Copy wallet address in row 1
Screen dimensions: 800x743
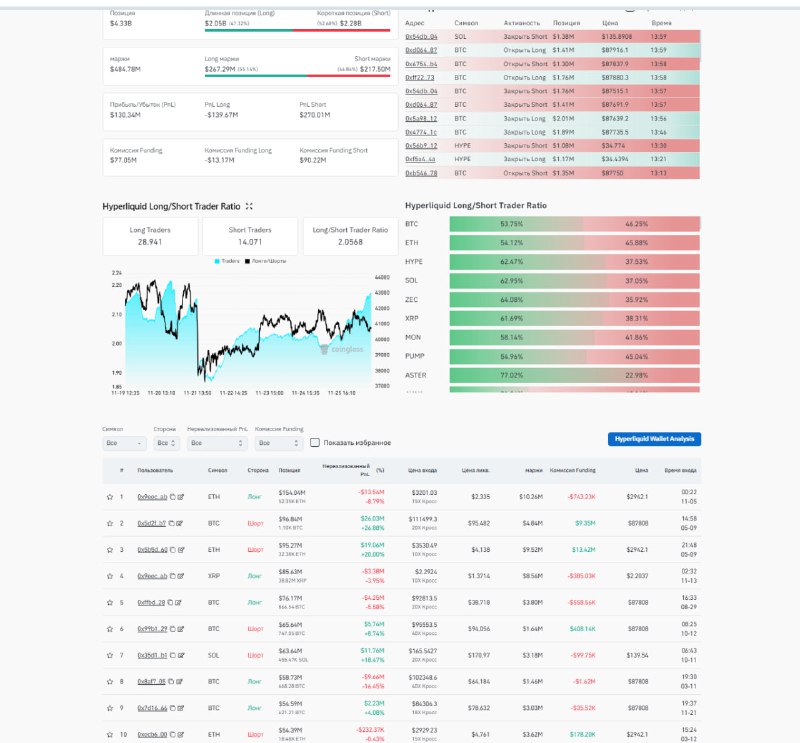[x=172, y=496]
